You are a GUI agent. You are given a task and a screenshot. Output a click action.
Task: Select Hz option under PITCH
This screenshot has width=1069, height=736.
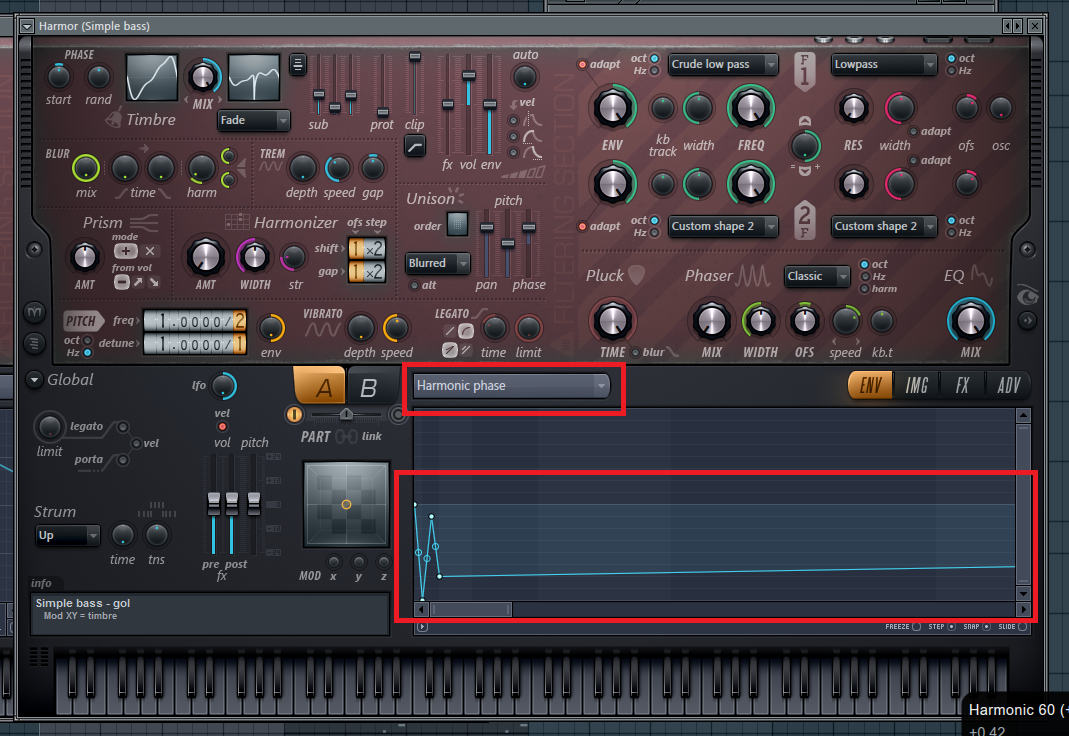(x=87, y=352)
